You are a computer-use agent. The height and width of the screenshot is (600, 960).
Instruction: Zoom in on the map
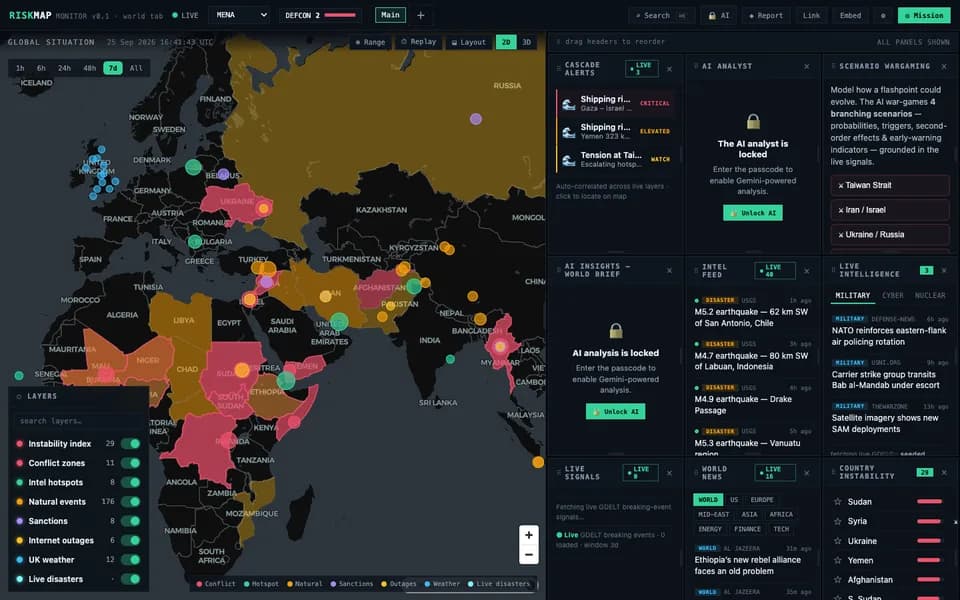[x=528, y=535]
